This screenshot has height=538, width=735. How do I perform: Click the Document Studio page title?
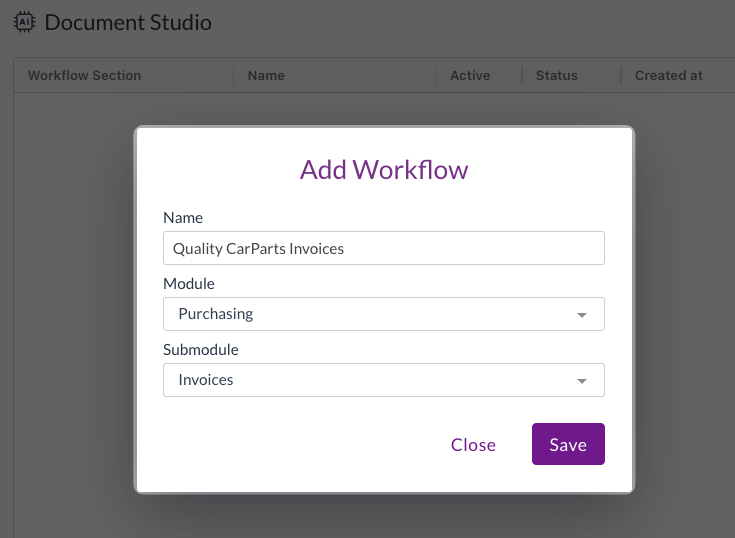click(128, 22)
